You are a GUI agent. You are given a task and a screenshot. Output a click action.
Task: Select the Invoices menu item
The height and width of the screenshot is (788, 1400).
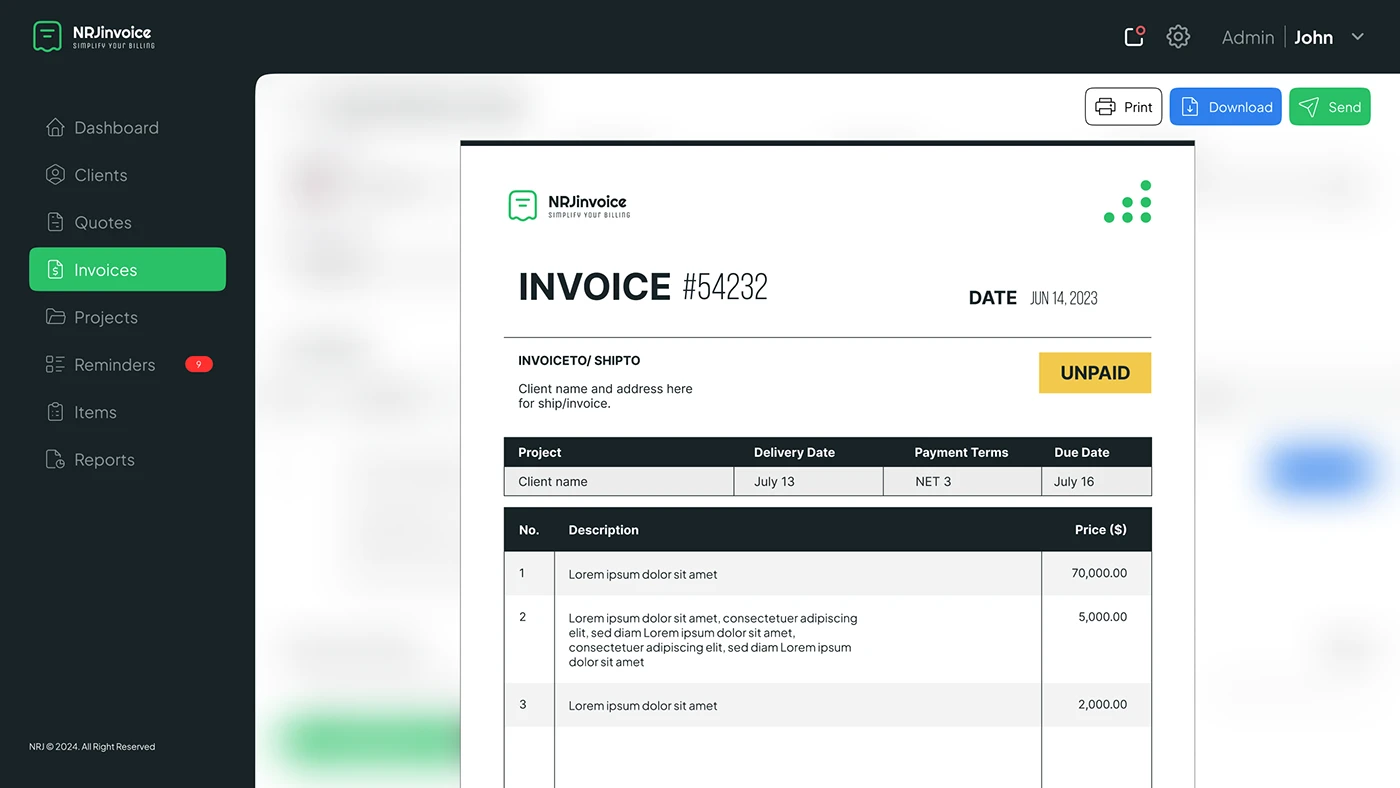coord(127,270)
